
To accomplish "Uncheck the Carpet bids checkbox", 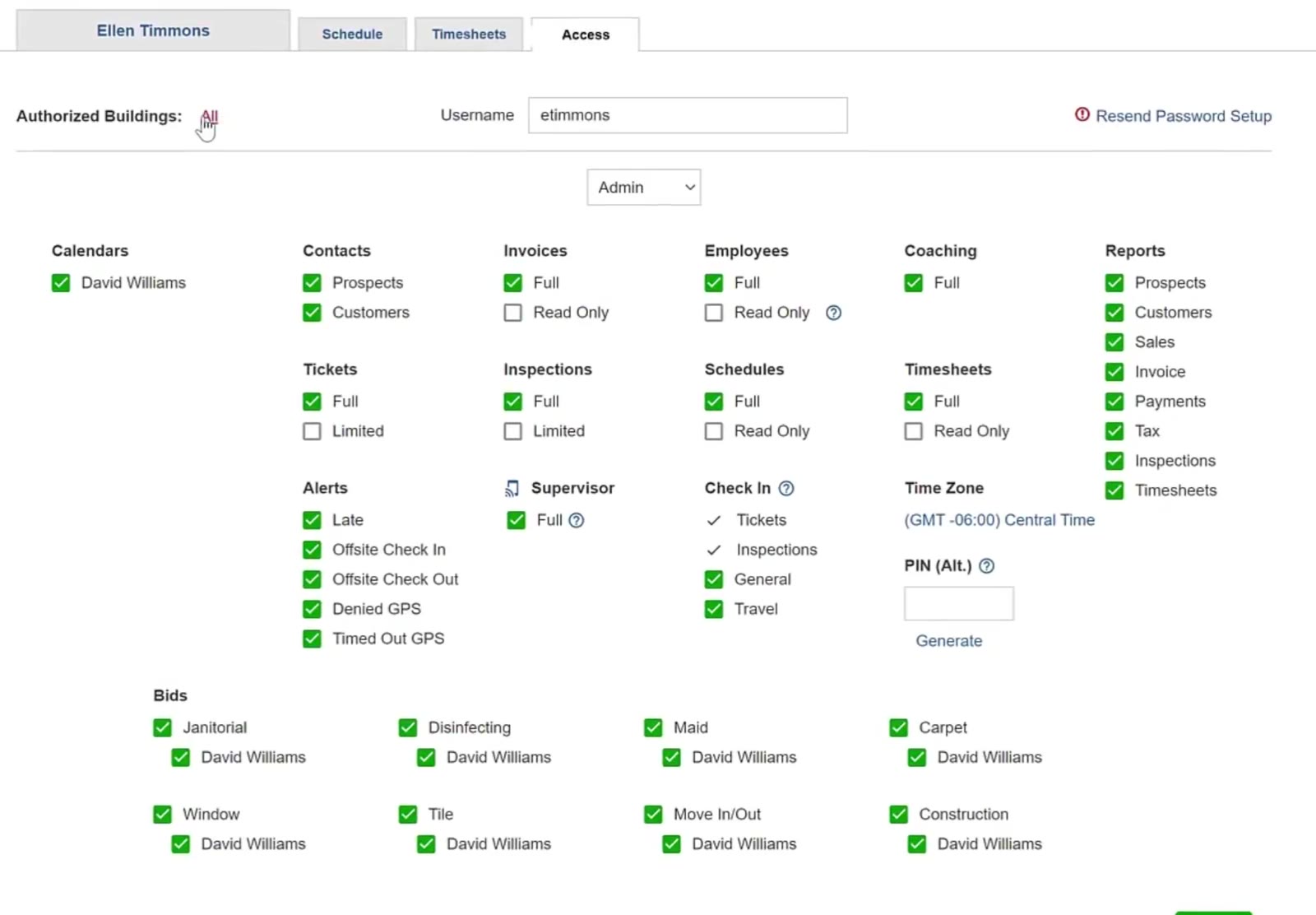I will point(898,727).
